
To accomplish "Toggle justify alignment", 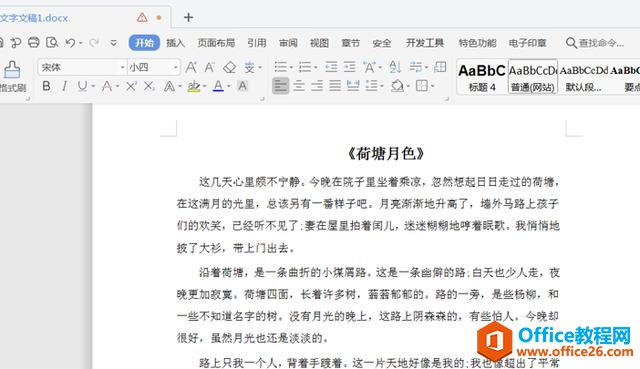I will [x=335, y=86].
